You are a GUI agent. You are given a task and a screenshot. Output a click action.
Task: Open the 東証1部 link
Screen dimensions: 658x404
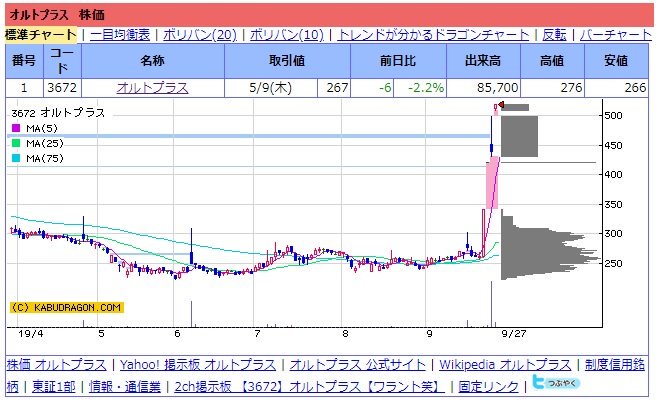click(54, 386)
